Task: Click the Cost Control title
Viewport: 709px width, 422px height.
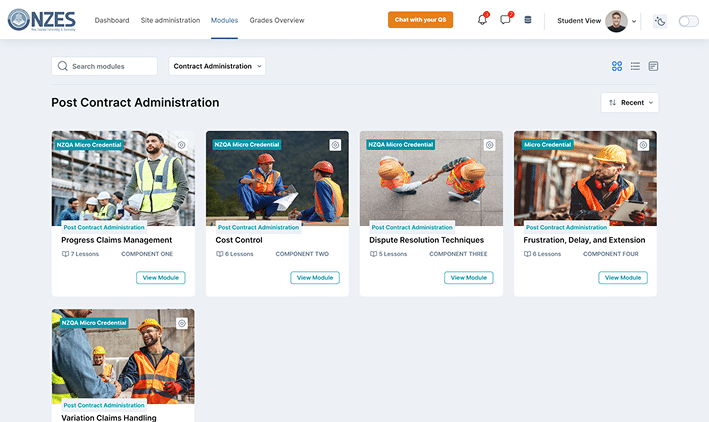Action: [x=239, y=240]
